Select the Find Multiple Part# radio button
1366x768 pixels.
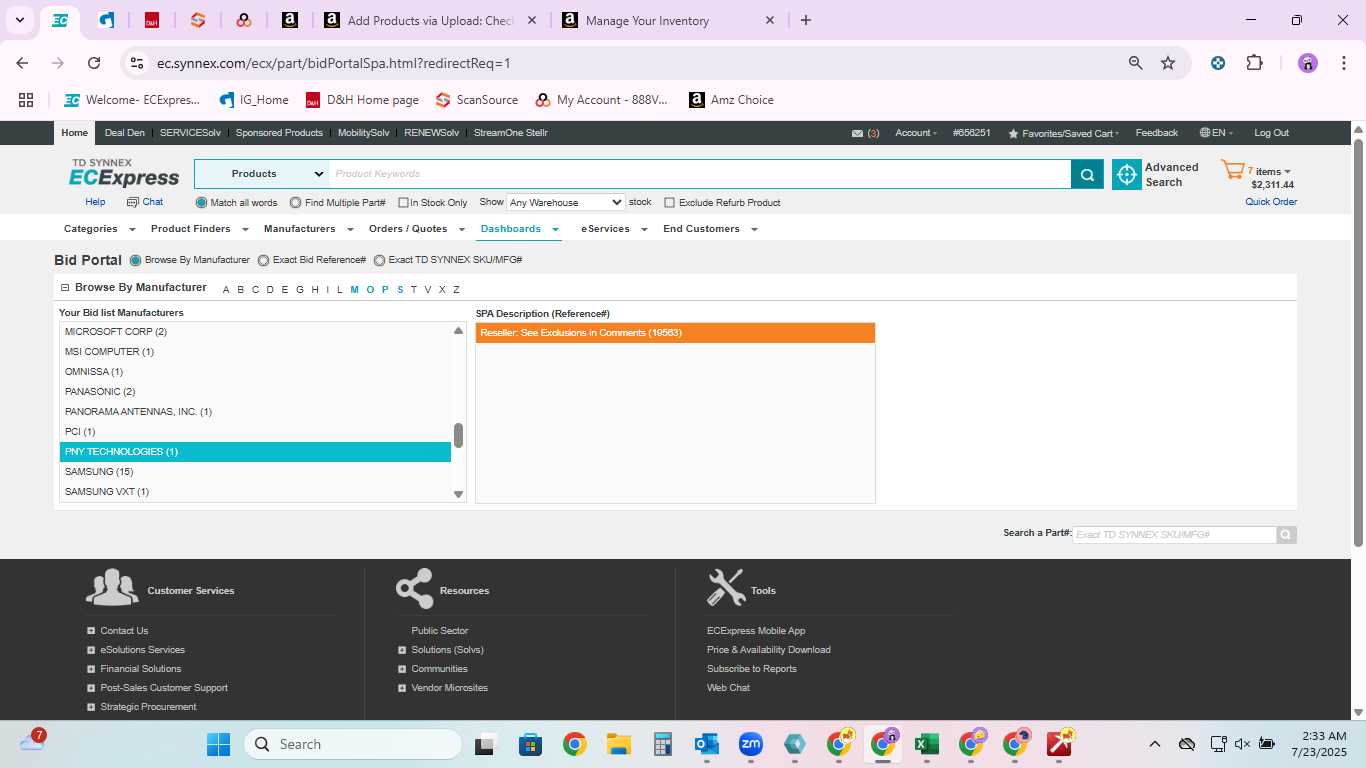point(295,203)
